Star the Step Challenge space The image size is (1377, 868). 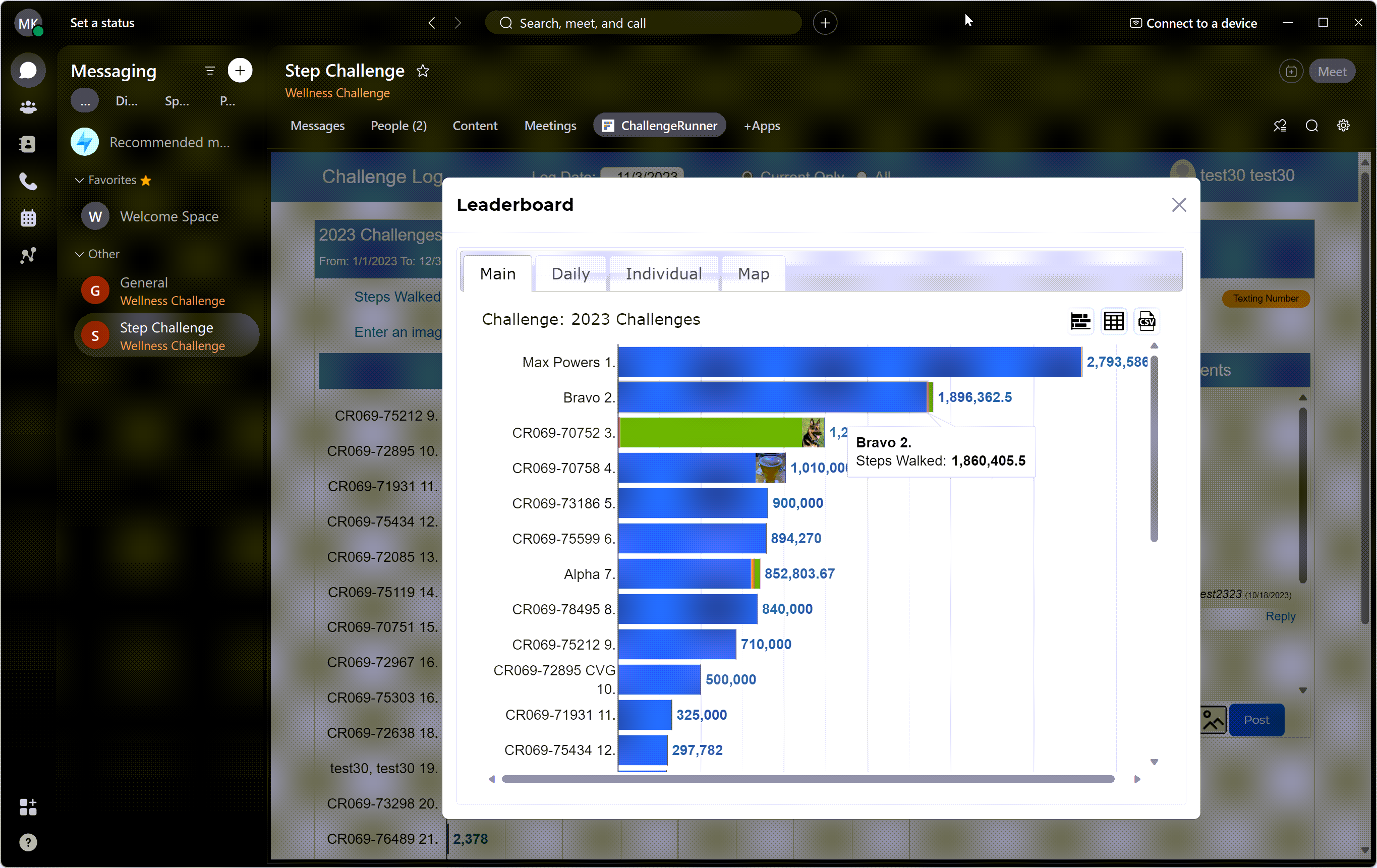click(423, 71)
